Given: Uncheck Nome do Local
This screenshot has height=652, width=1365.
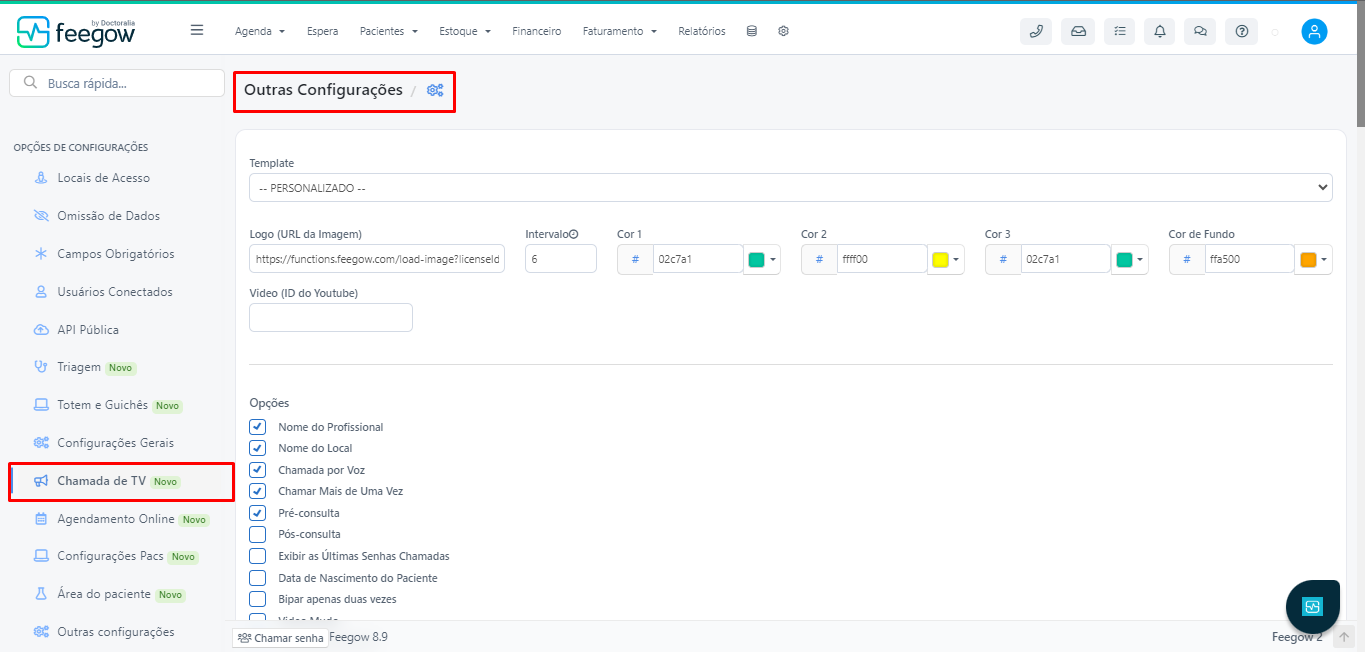Looking at the screenshot, I should point(257,448).
